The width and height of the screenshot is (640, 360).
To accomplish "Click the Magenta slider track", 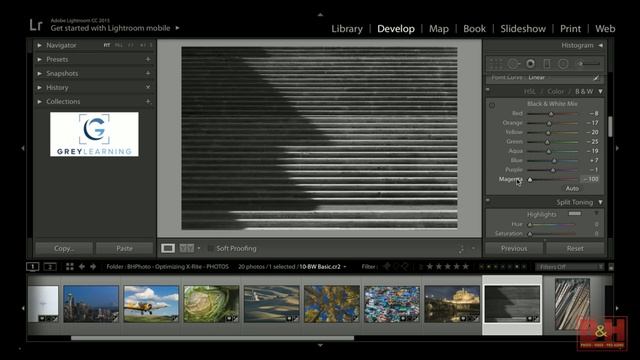I will pos(553,179).
